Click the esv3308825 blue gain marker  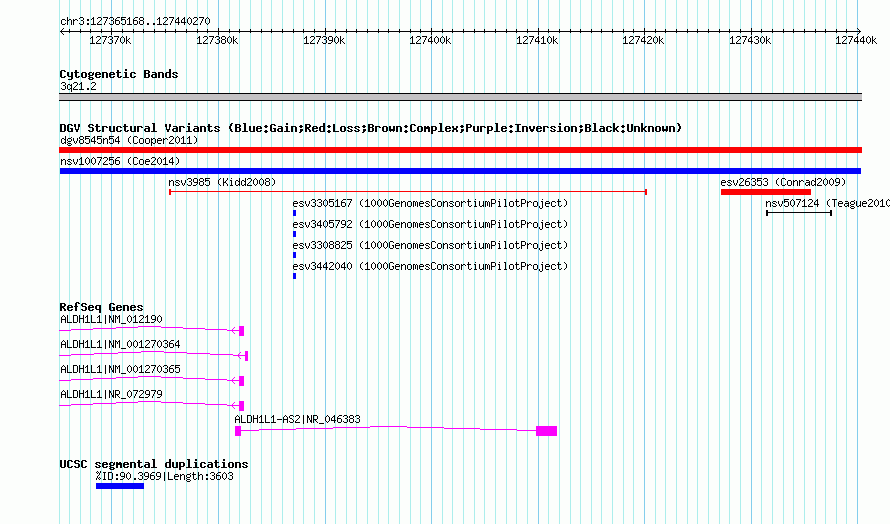[295, 255]
